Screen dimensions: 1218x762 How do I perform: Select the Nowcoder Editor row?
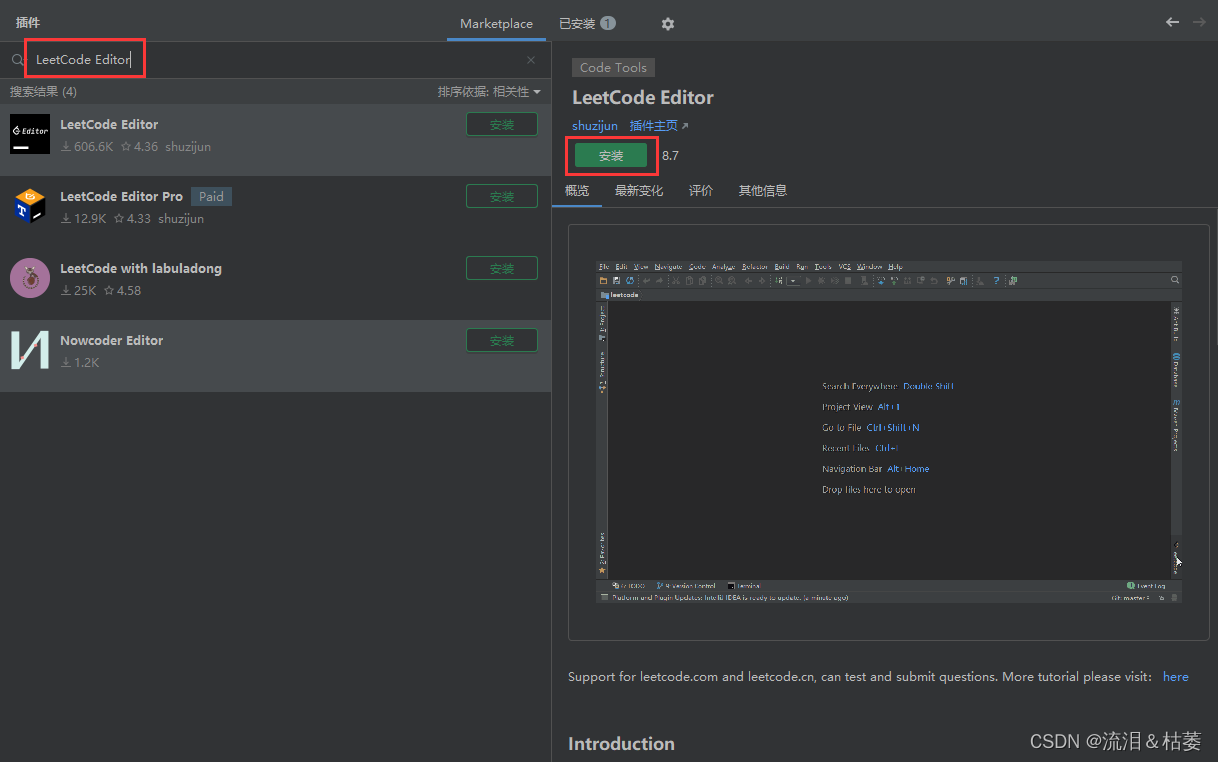pos(275,356)
